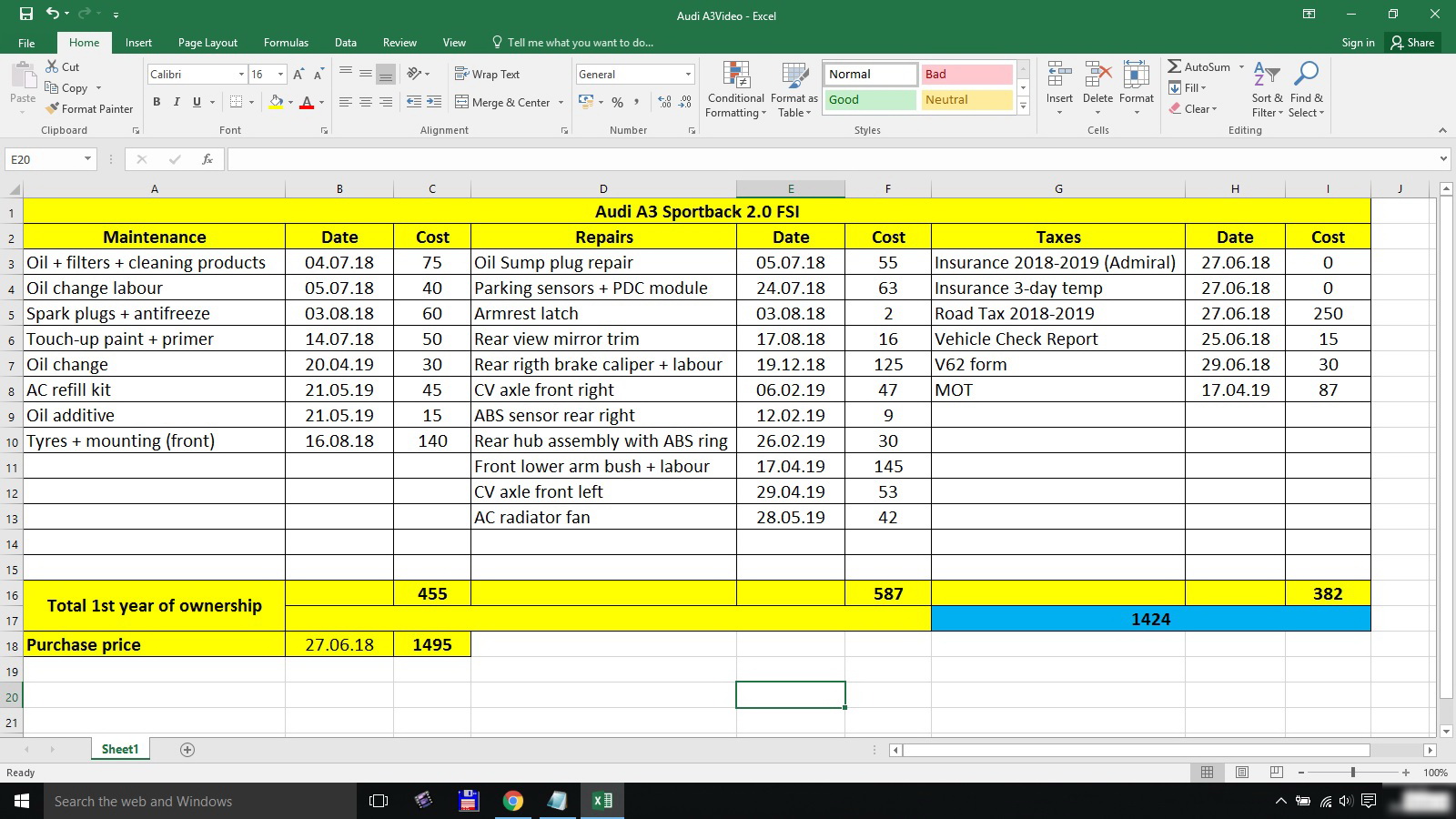The image size is (1456, 819).
Task: Select the Sheet1 worksheet tab
Action: (120, 749)
